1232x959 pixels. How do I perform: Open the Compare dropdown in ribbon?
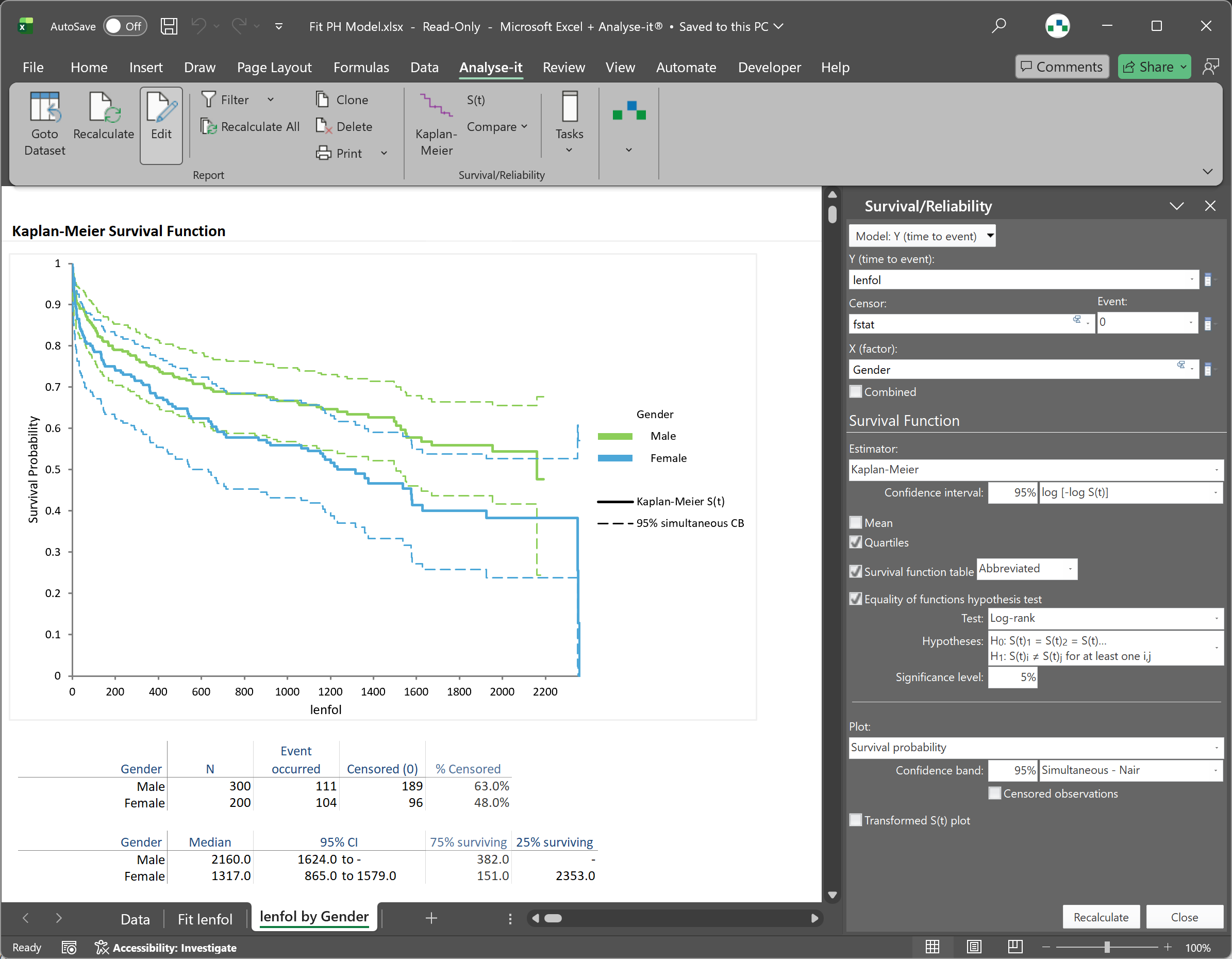click(x=497, y=127)
